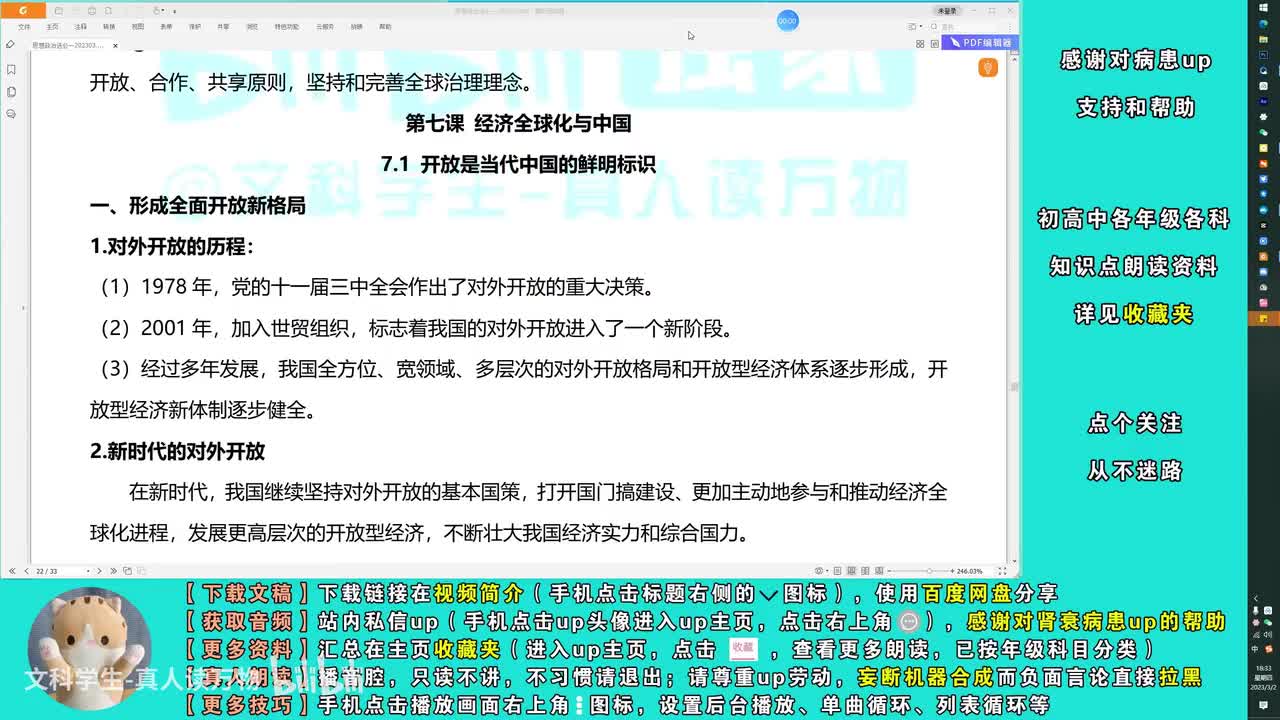1280x720 pixels.
Task: Open the 浏览 ribbon tab
Action: pos(252,27)
